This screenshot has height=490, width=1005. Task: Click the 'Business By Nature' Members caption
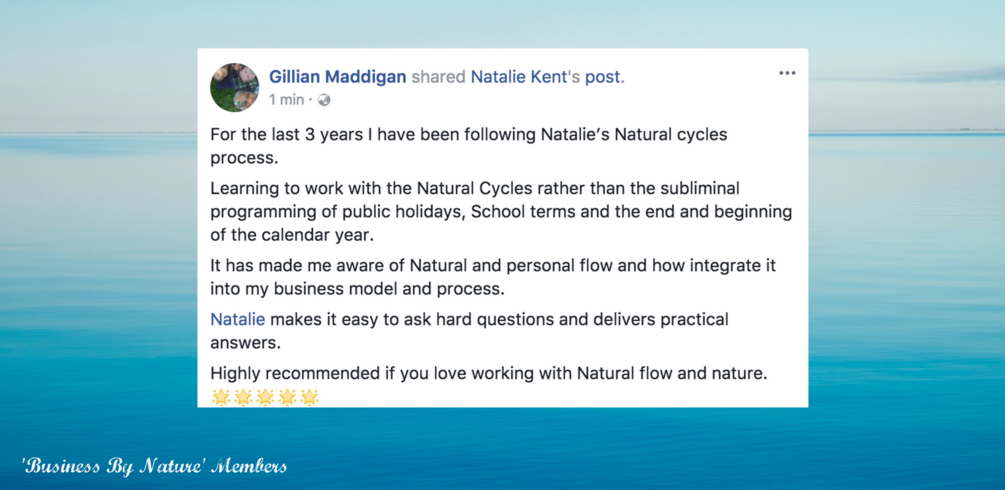point(154,466)
